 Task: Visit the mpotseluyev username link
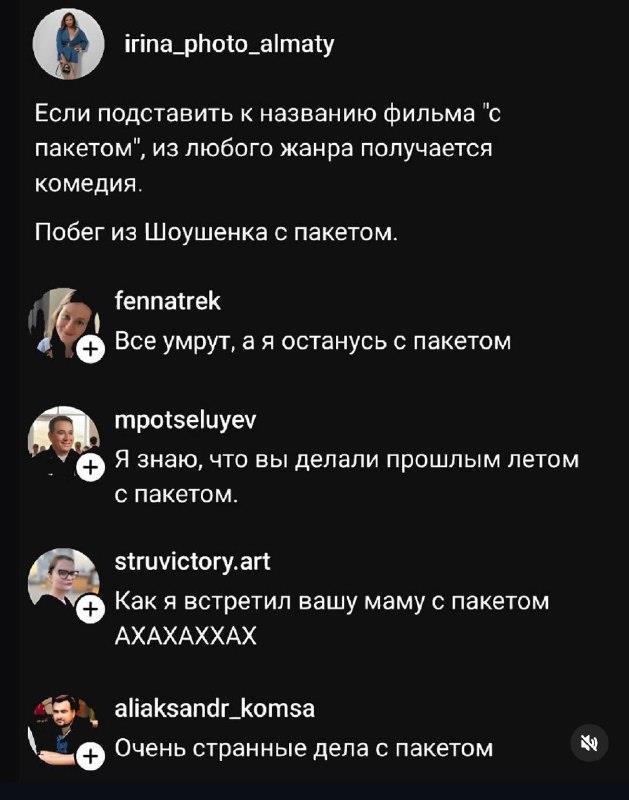[186, 421]
